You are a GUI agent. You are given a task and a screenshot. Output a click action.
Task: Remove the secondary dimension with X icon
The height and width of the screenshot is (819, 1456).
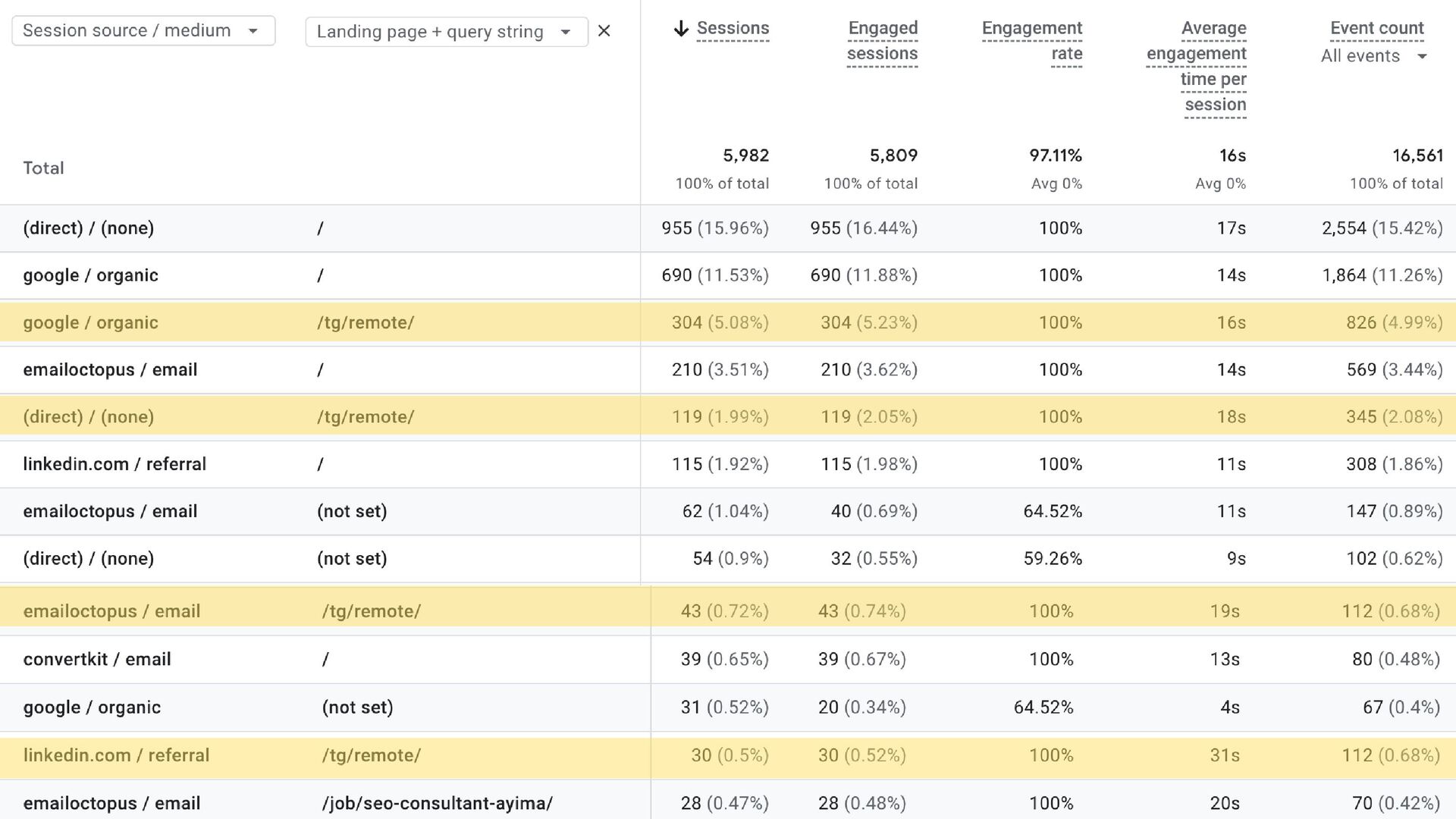(x=604, y=31)
